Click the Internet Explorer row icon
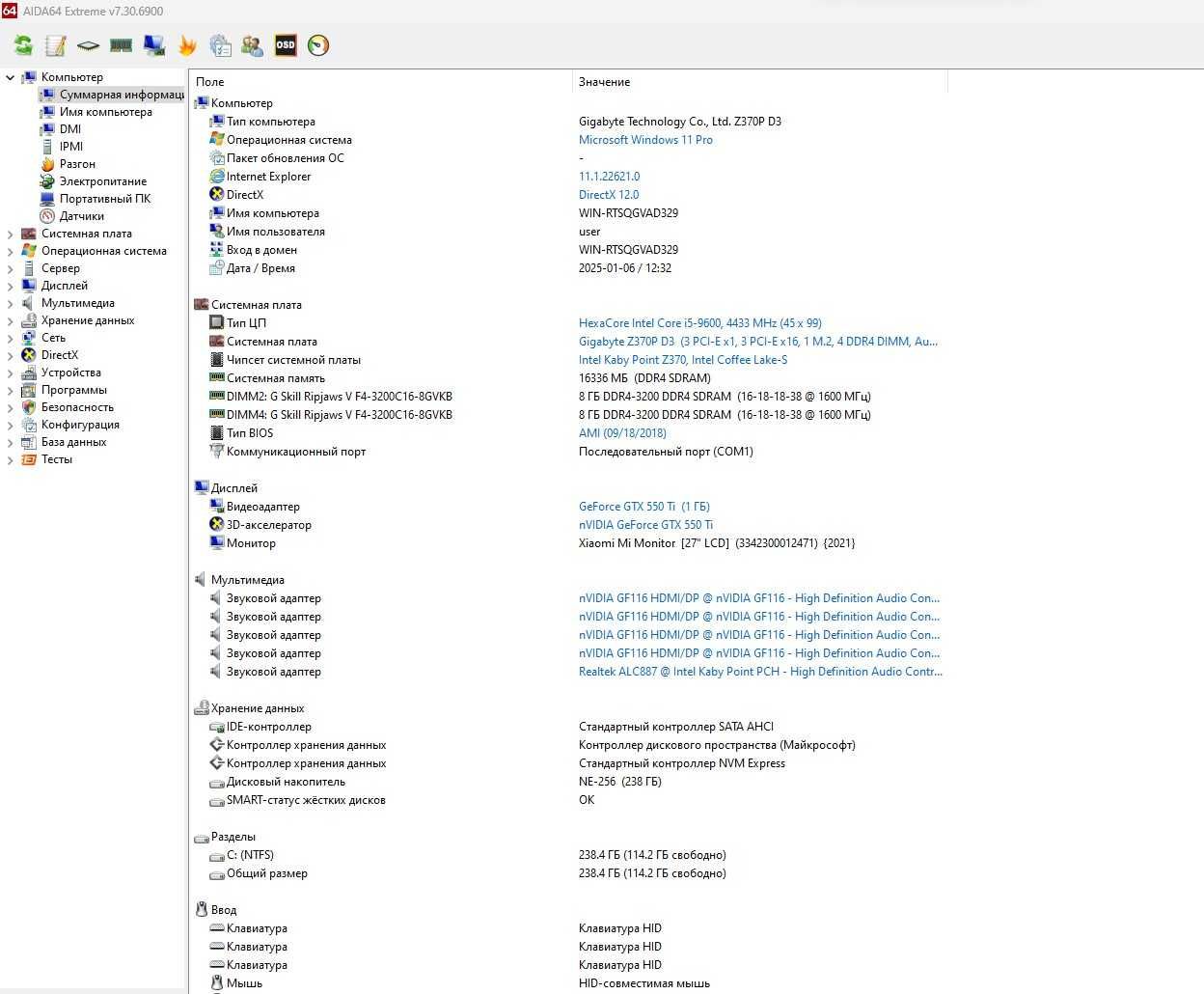Viewport: 1204px width, 994px height. click(217, 177)
